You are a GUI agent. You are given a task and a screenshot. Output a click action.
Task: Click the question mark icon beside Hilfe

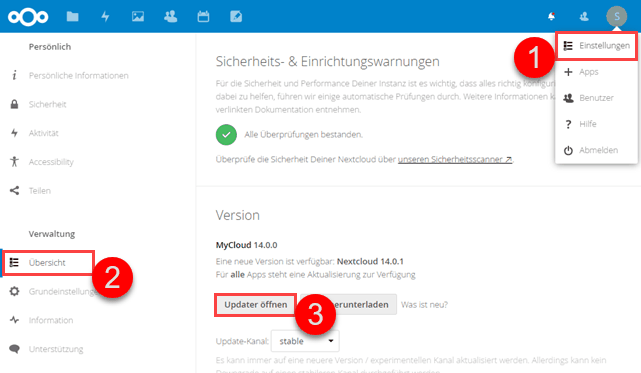(x=568, y=124)
